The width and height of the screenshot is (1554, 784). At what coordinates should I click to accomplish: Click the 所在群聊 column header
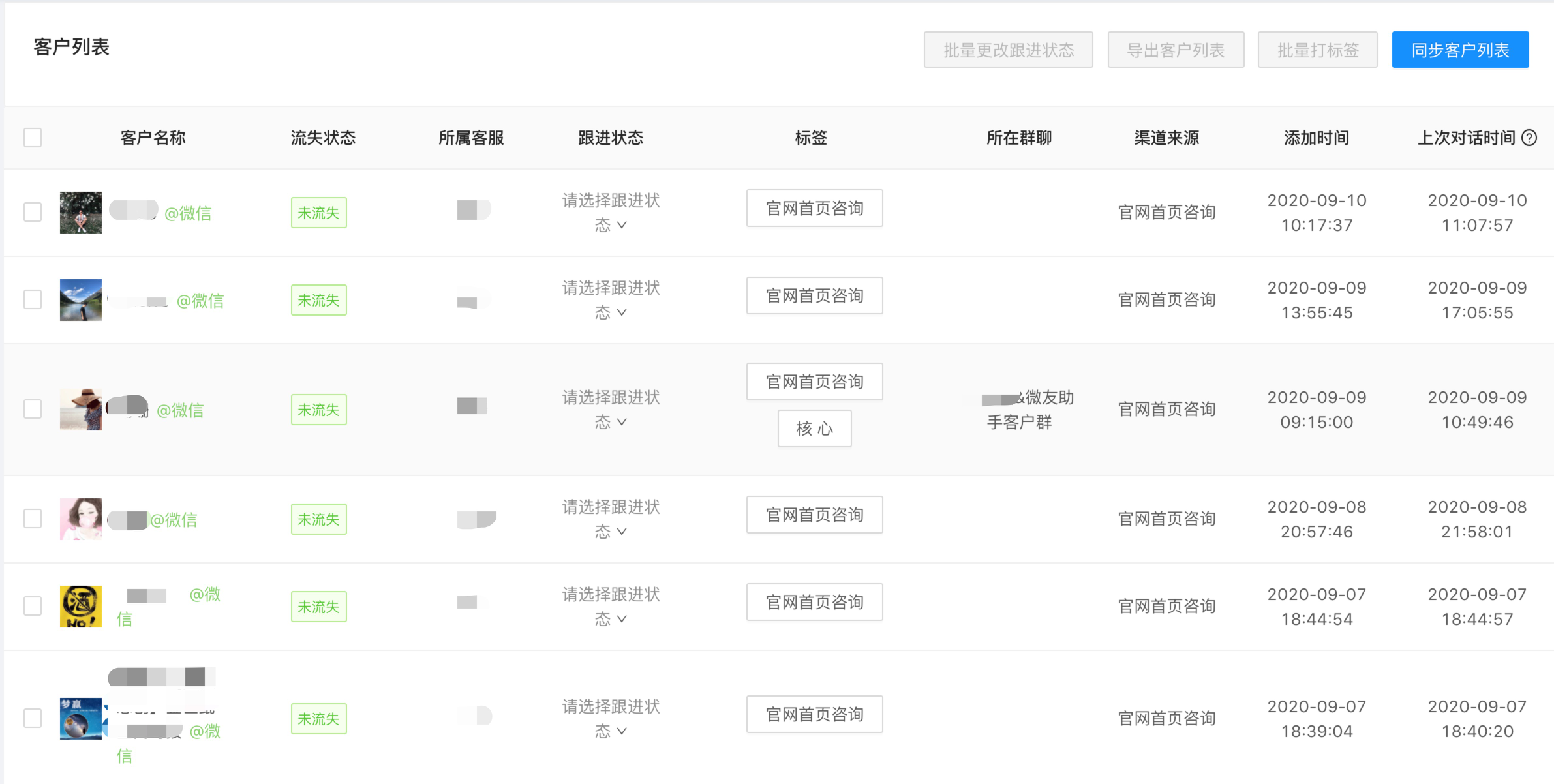click(1019, 138)
